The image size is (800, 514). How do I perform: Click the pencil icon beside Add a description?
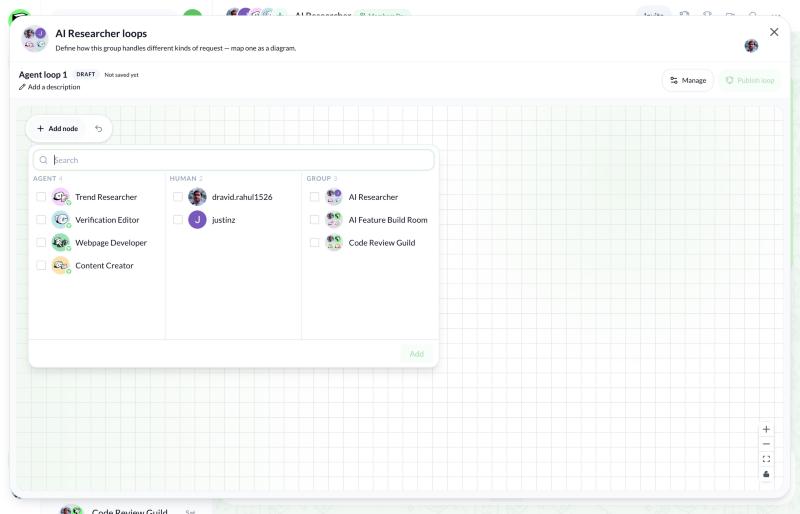(x=22, y=87)
